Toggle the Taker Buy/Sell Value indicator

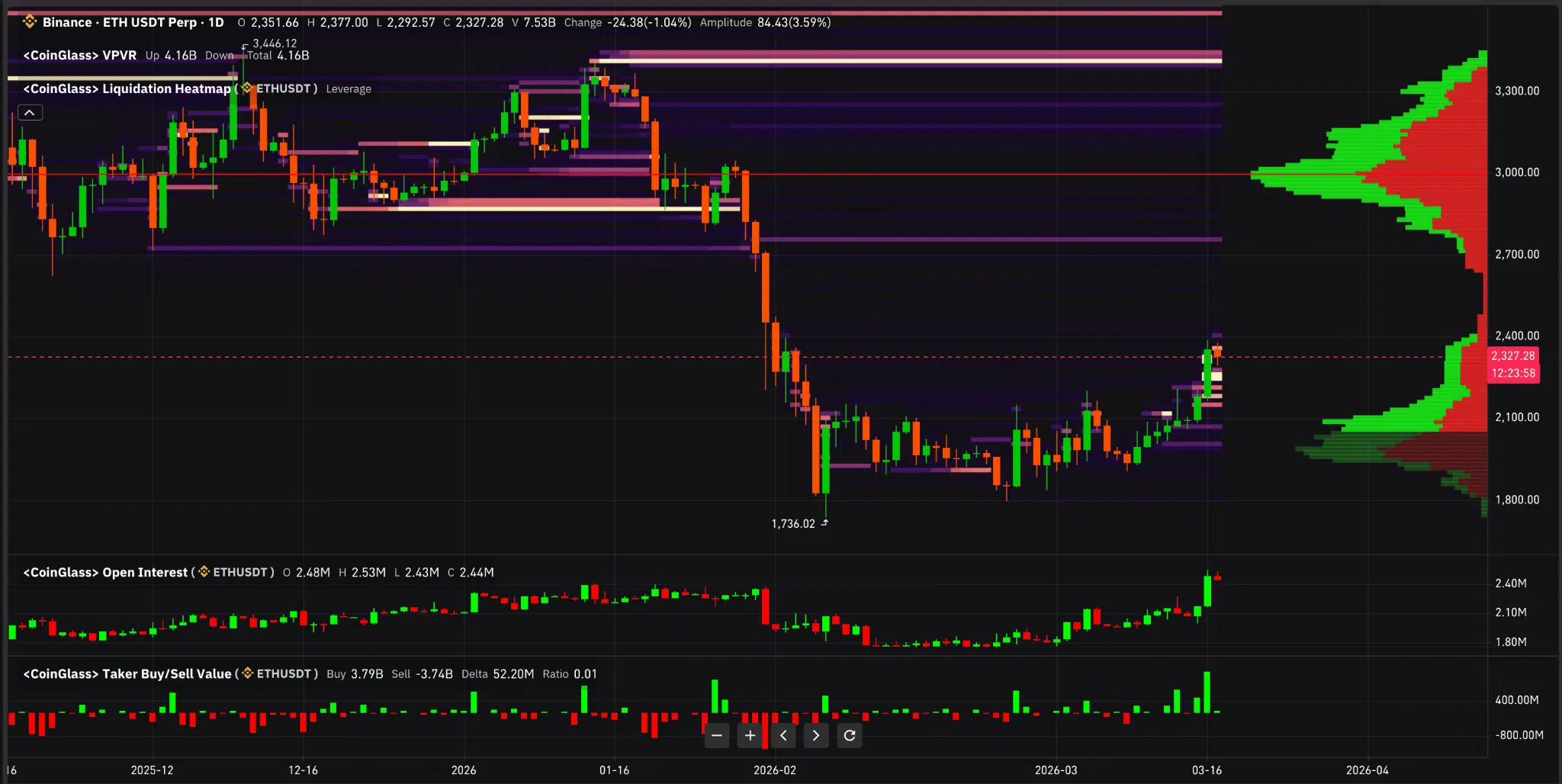tap(127, 673)
